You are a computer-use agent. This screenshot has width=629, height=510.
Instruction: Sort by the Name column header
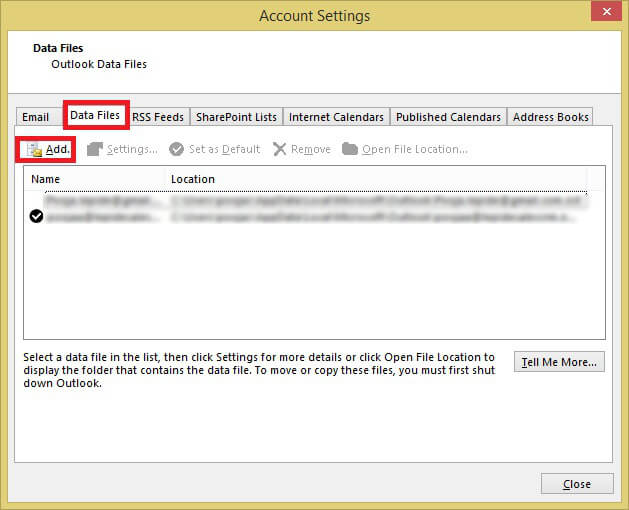point(95,179)
